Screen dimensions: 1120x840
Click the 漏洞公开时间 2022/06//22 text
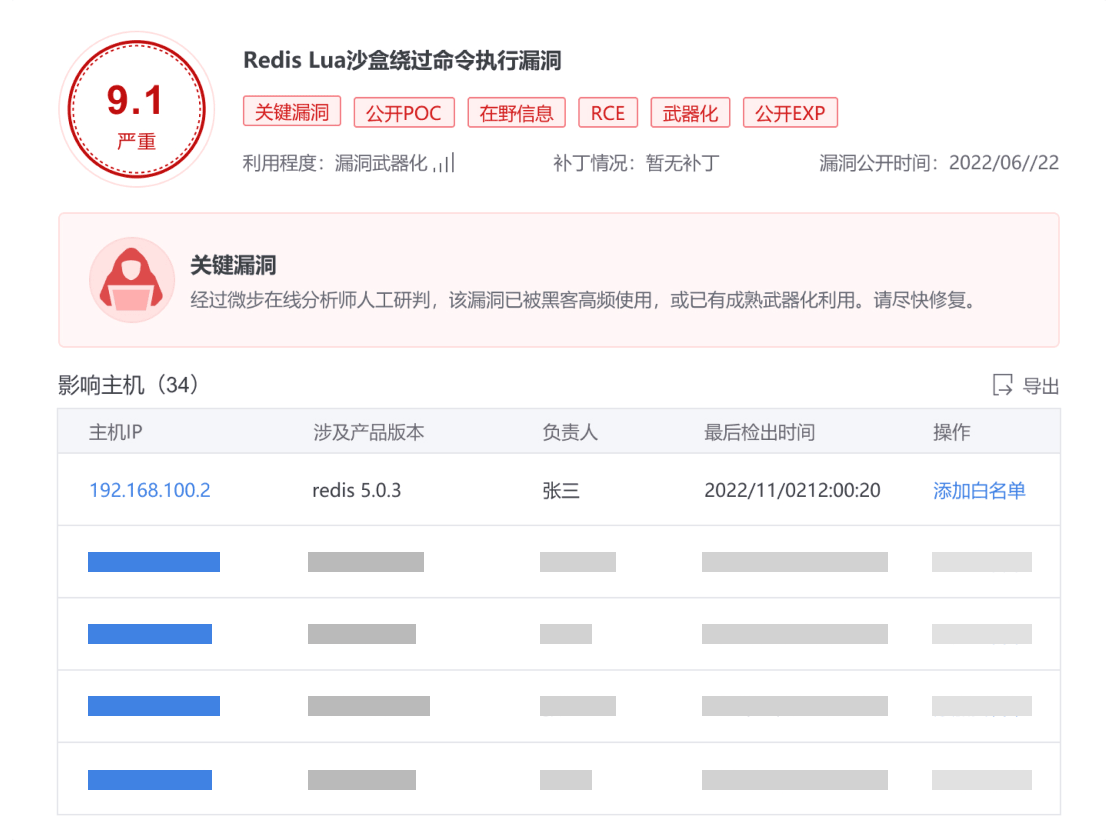939,163
